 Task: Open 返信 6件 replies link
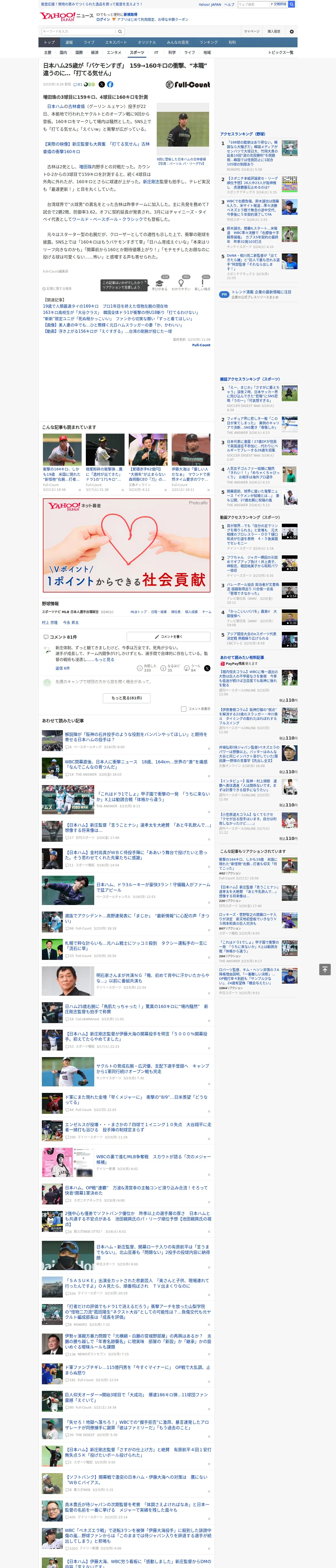point(63,668)
